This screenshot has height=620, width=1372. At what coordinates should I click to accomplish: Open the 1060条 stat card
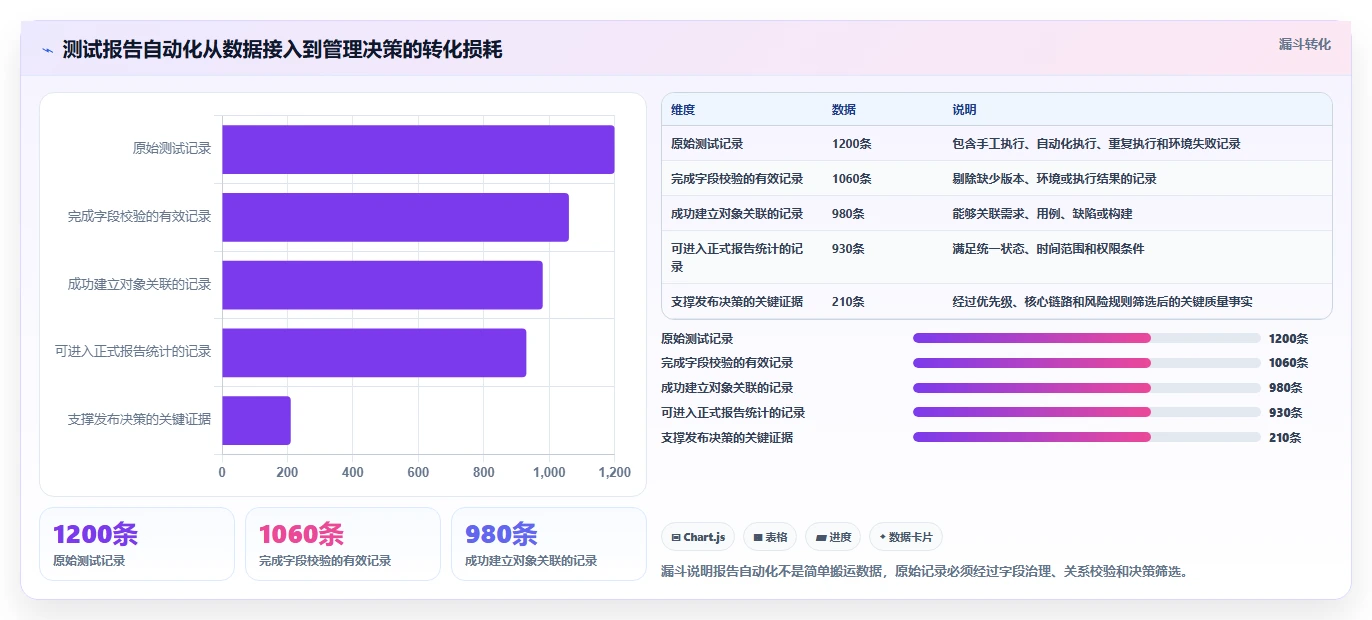pos(343,544)
